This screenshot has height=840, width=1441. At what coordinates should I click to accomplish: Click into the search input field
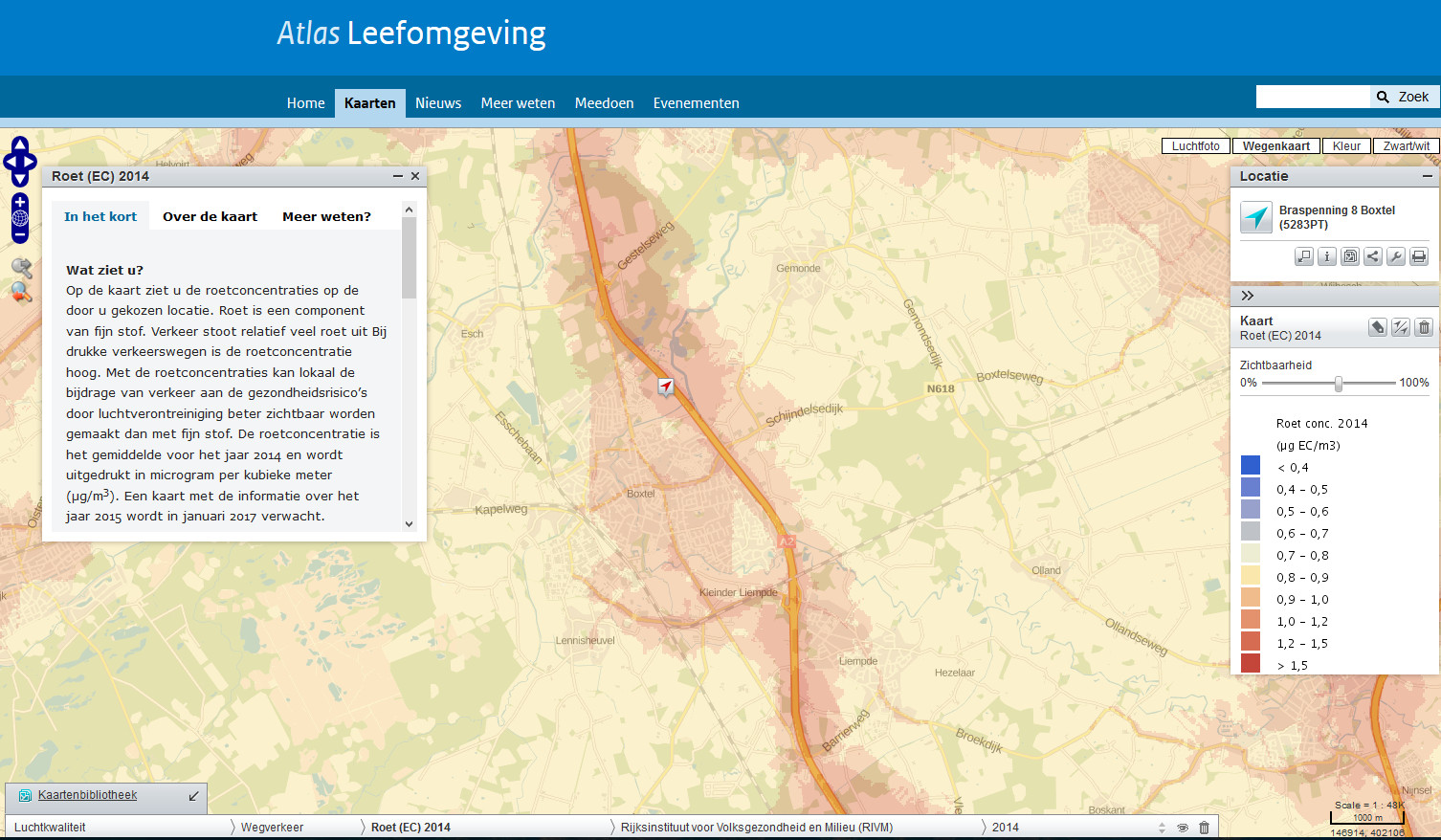[x=1313, y=97]
